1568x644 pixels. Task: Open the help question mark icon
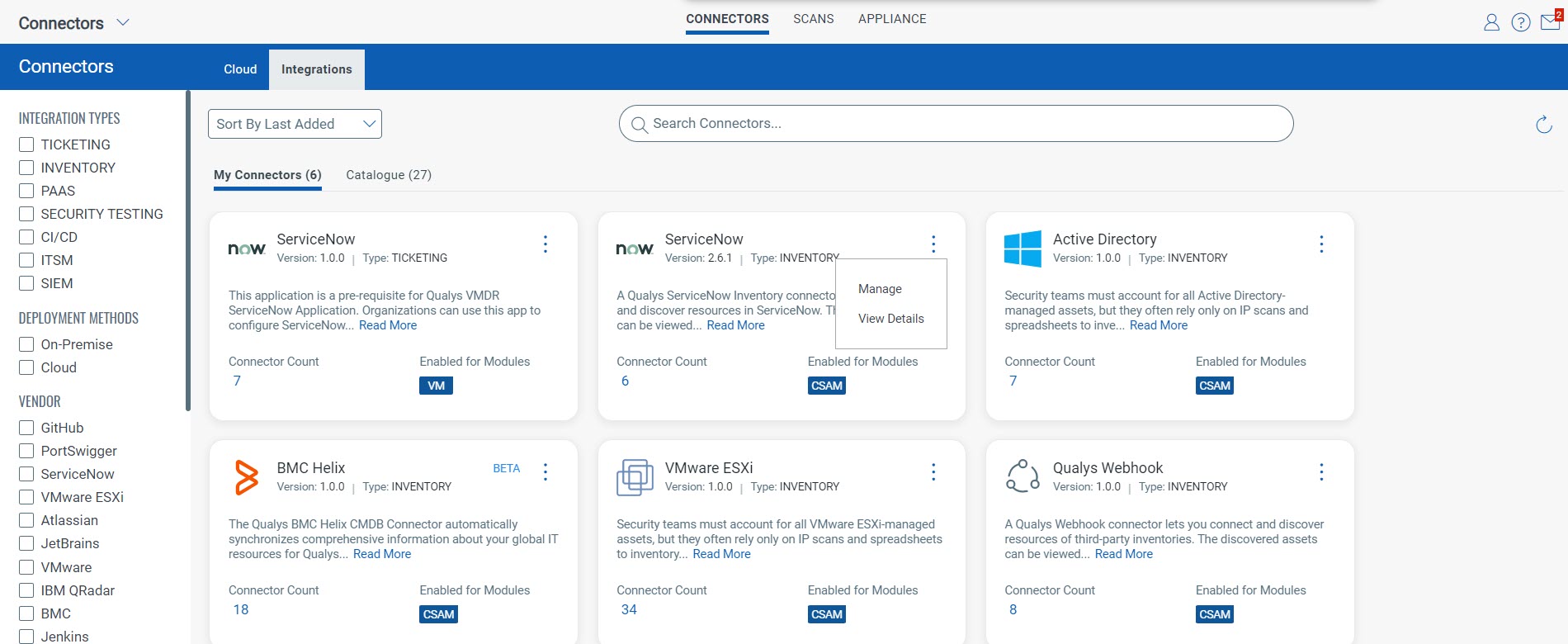click(x=1520, y=22)
